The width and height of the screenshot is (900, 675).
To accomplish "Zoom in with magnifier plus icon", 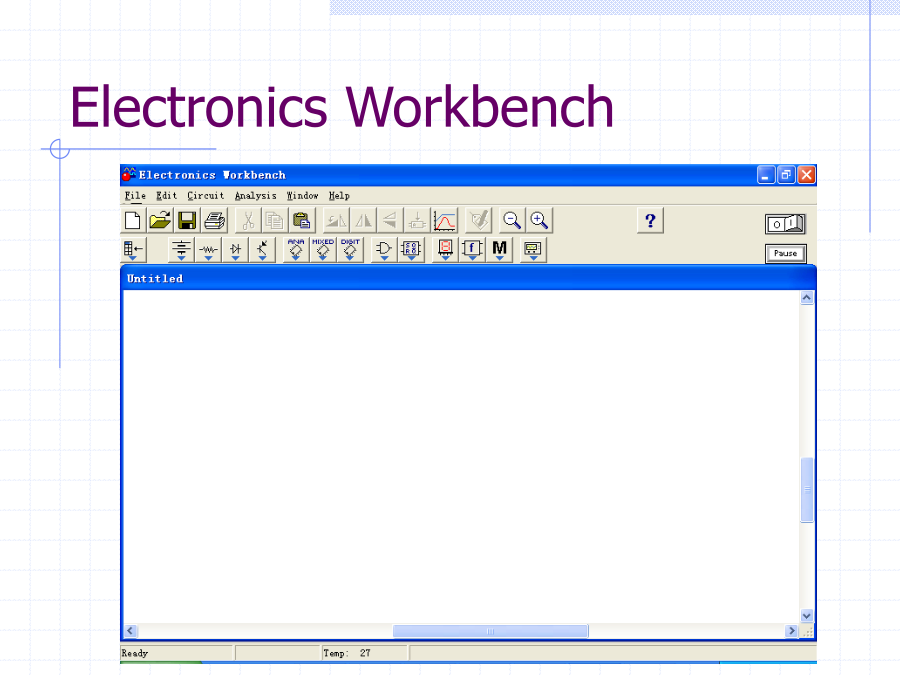I will pos(539,220).
